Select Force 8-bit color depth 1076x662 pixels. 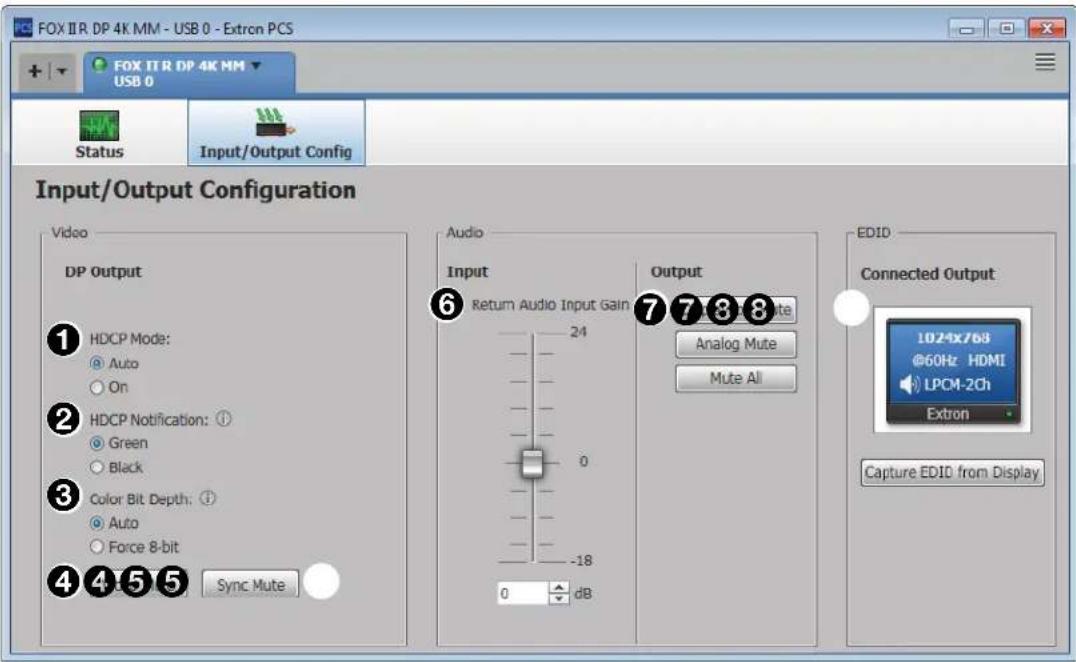97,547
